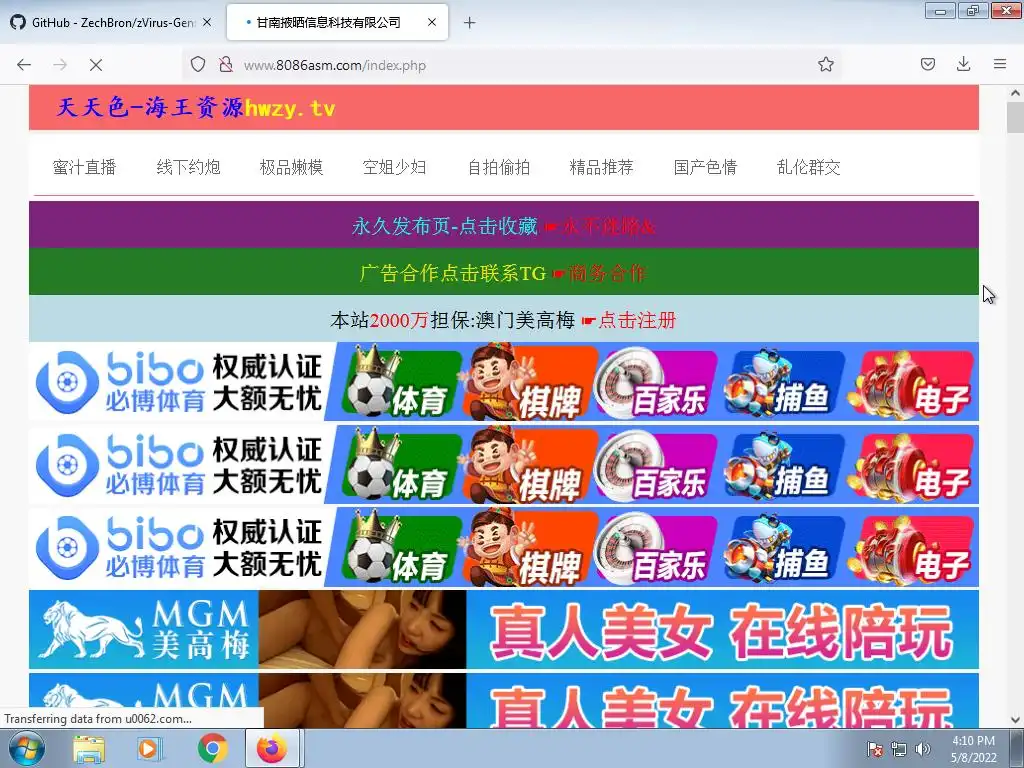Viewport: 1024px width, 768px height.
Task: Open Windows Explorer from the taskbar
Action: coord(89,748)
